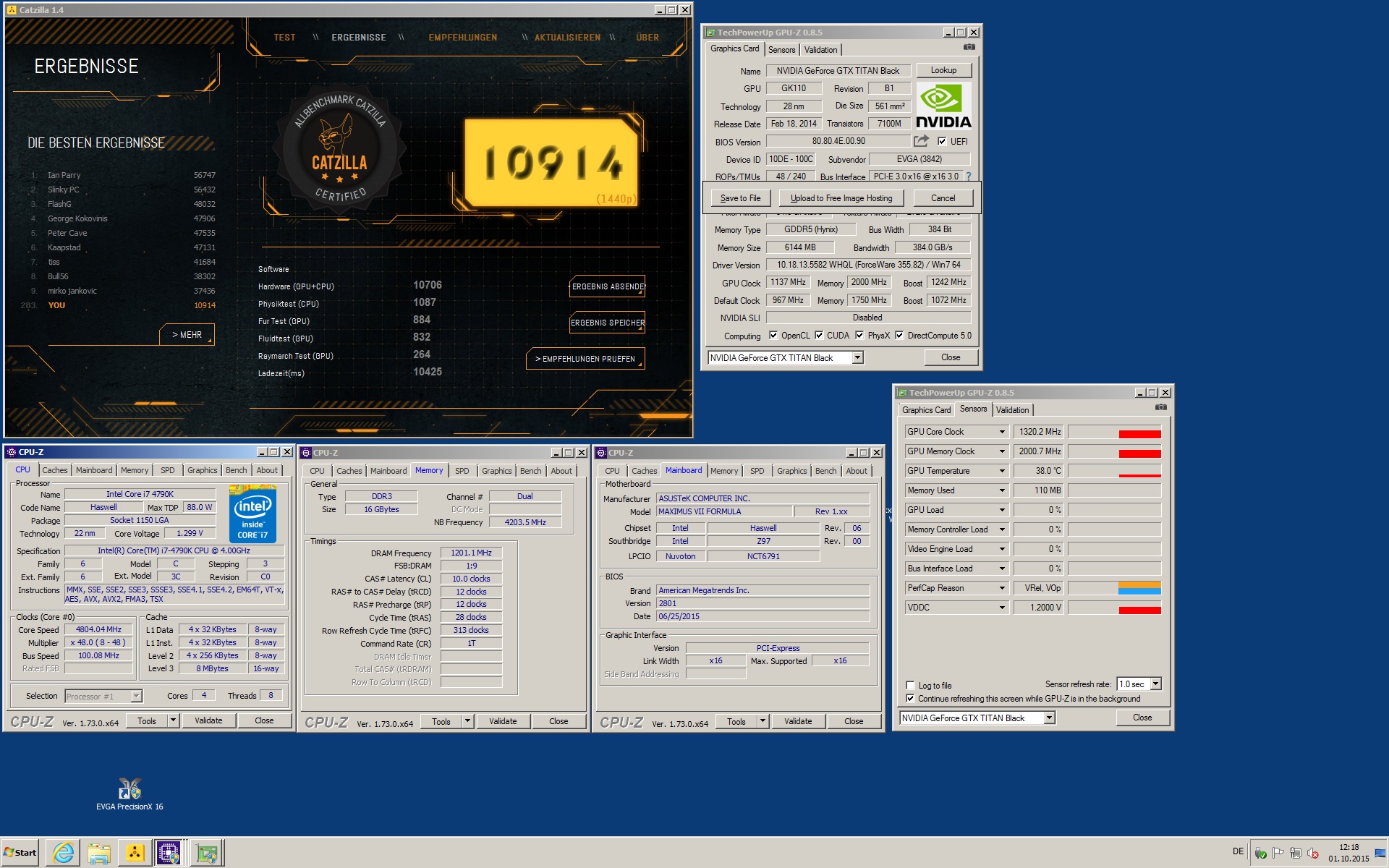
Task: Click the network tray icon
Action: pyautogui.click(x=1296, y=853)
